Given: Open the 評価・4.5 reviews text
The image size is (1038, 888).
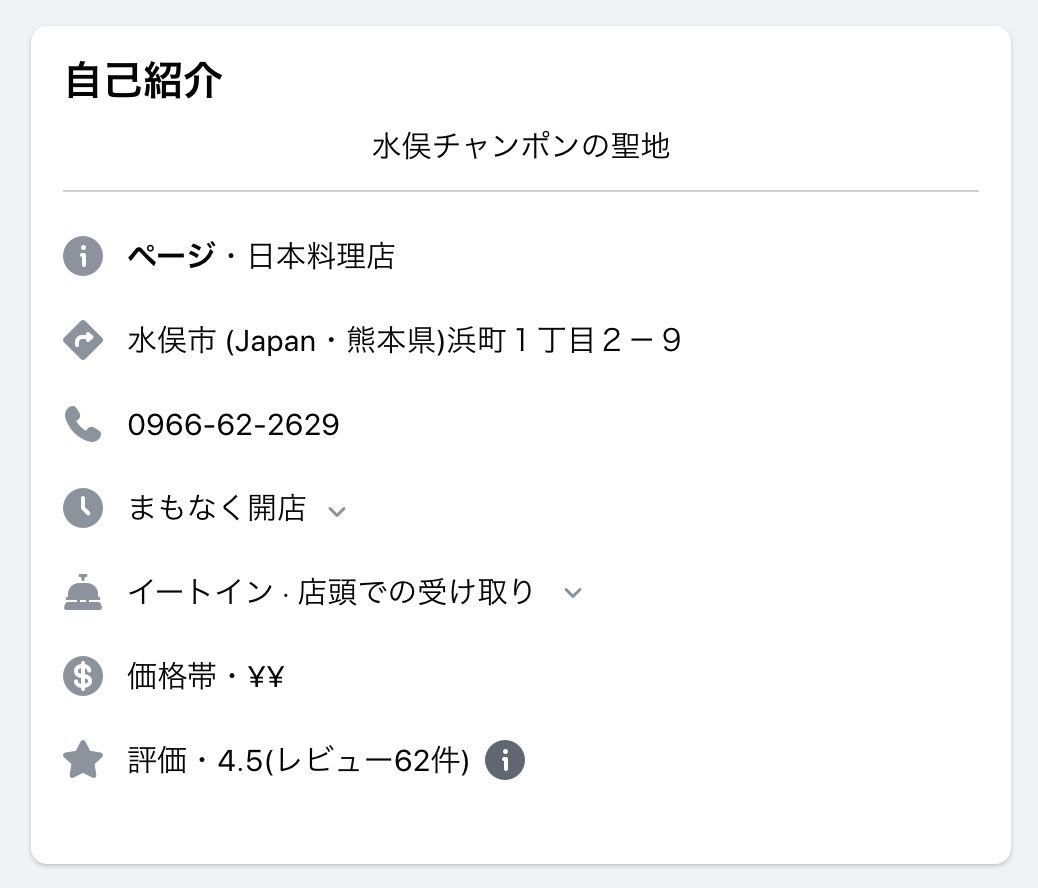Looking at the screenshot, I should coord(298,761).
